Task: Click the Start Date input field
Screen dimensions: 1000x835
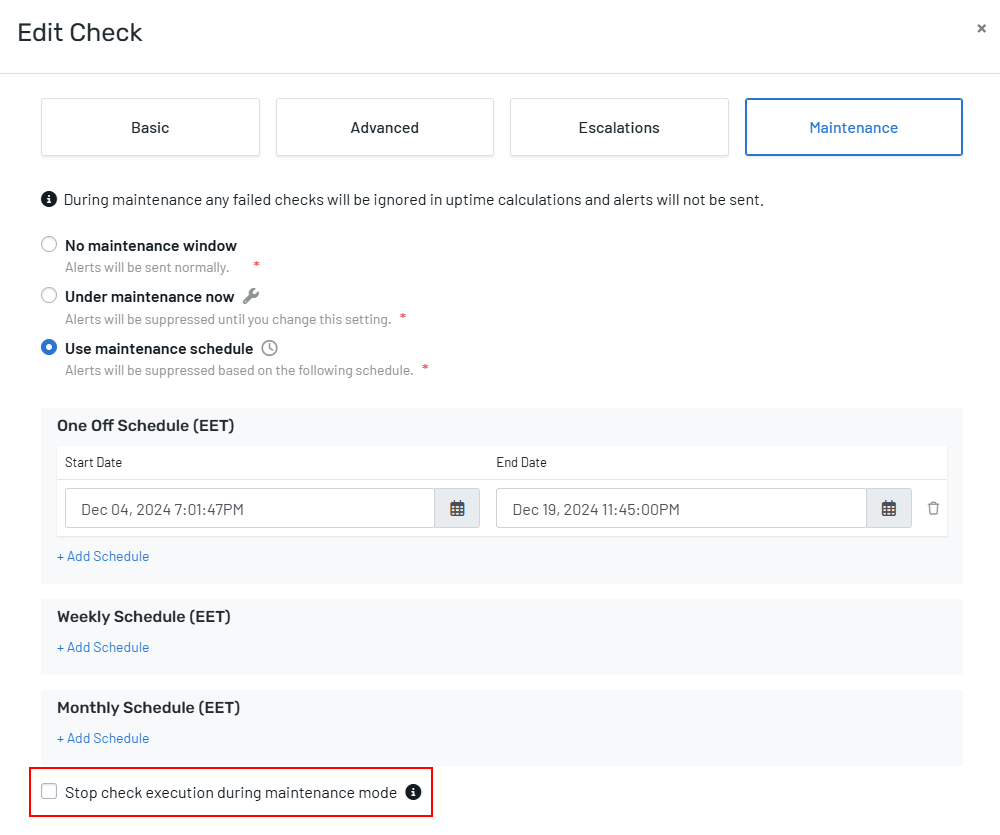Action: click(250, 508)
